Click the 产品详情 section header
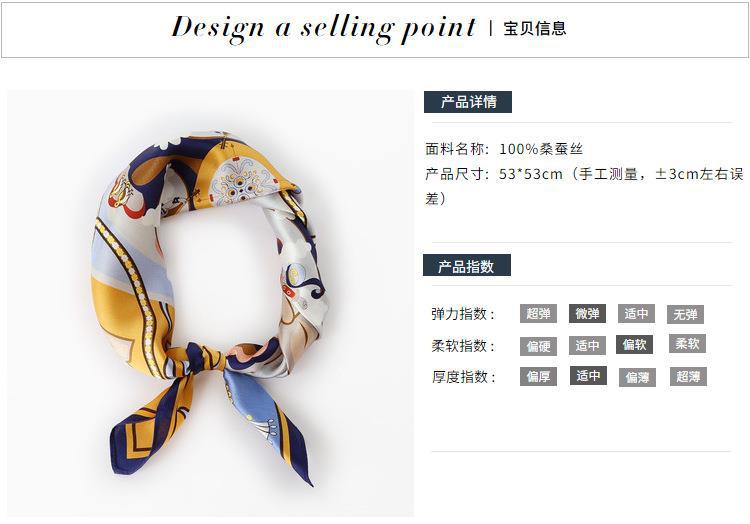Screen dimensions: 750x524 pyautogui.click(x=468, y=102)
